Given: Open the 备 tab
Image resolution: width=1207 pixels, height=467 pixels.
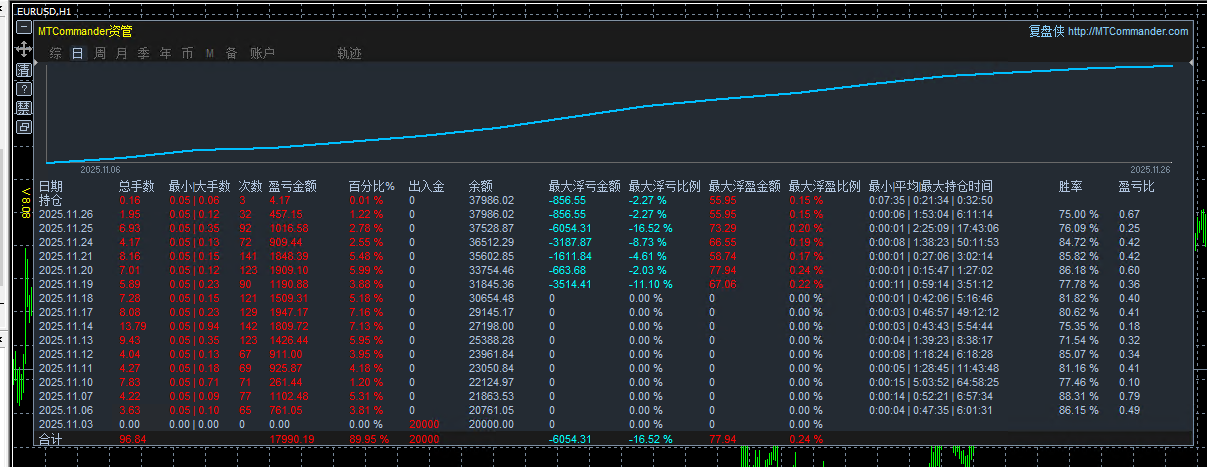Looking at the screenshot, I should tap(232, 53).
